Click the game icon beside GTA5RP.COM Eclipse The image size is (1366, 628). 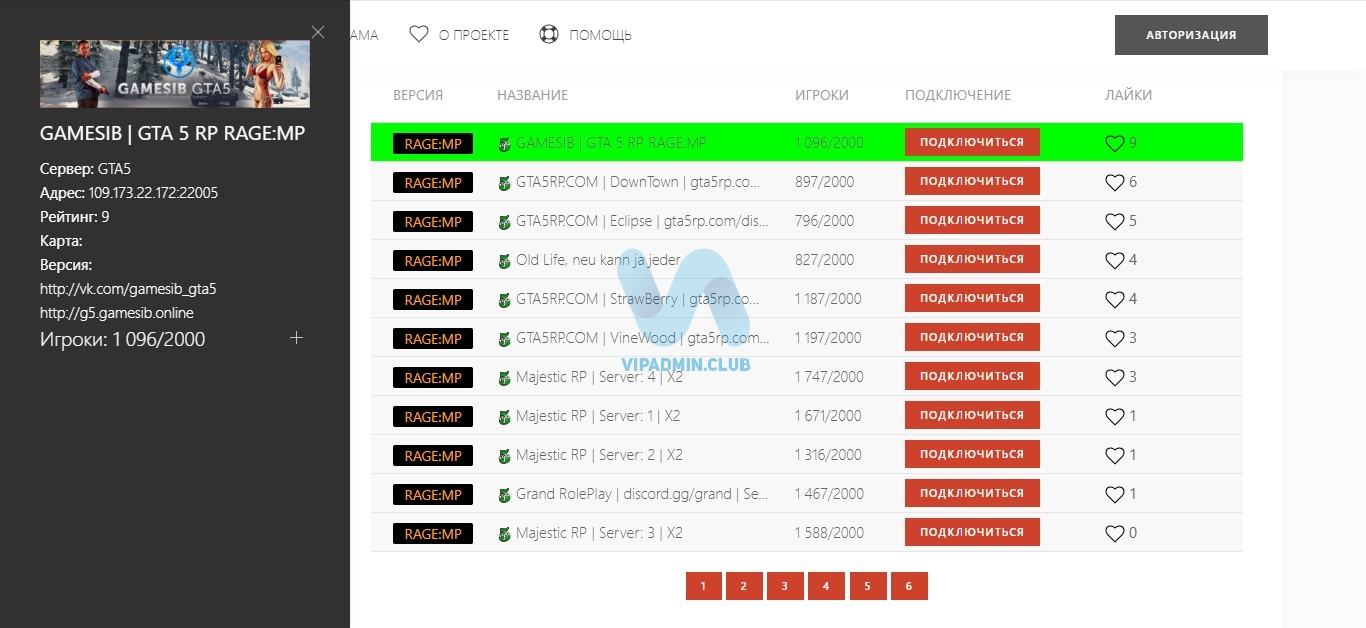(x=504, y=222)
